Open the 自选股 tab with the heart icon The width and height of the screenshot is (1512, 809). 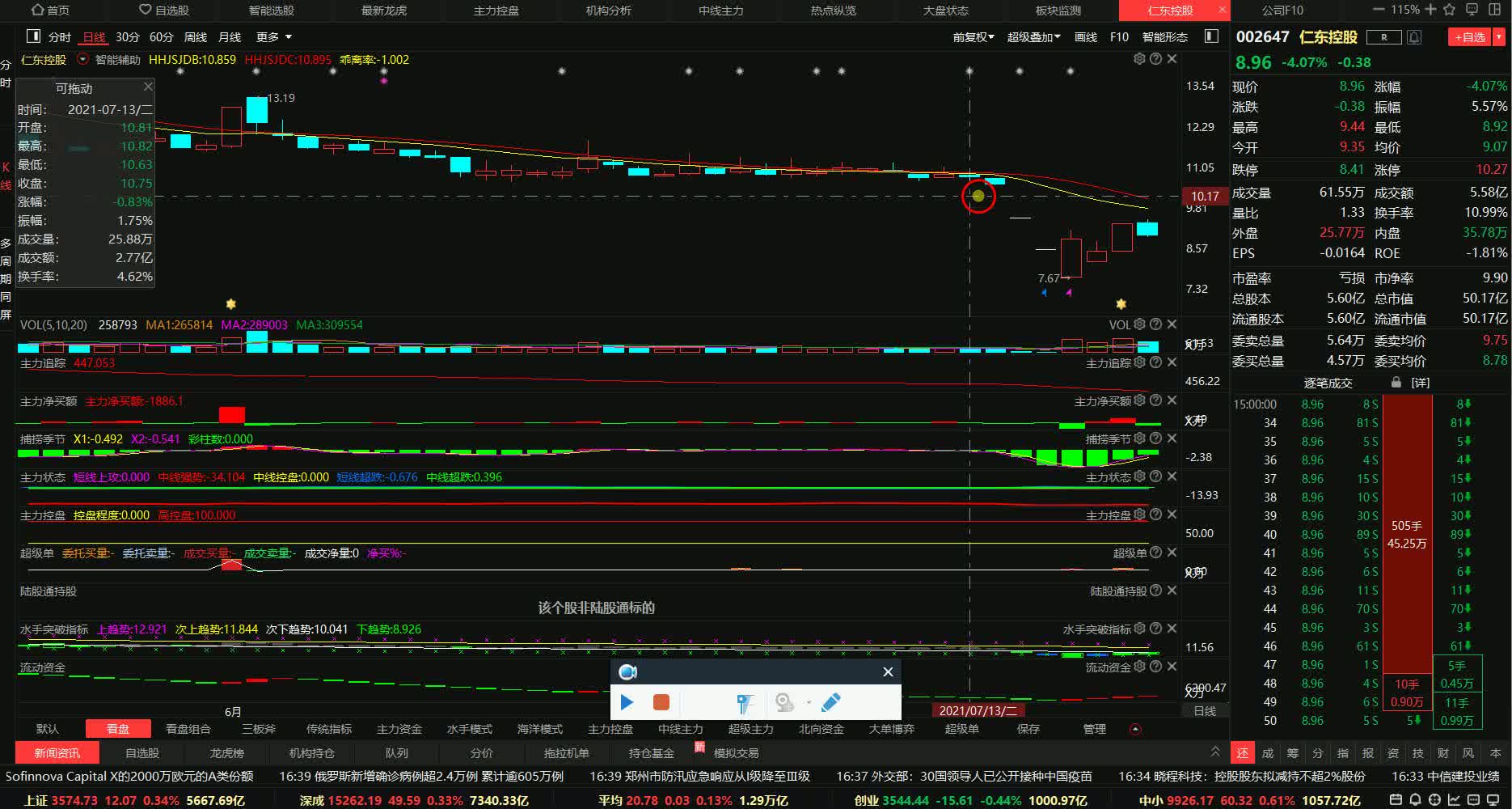point(164,10)
